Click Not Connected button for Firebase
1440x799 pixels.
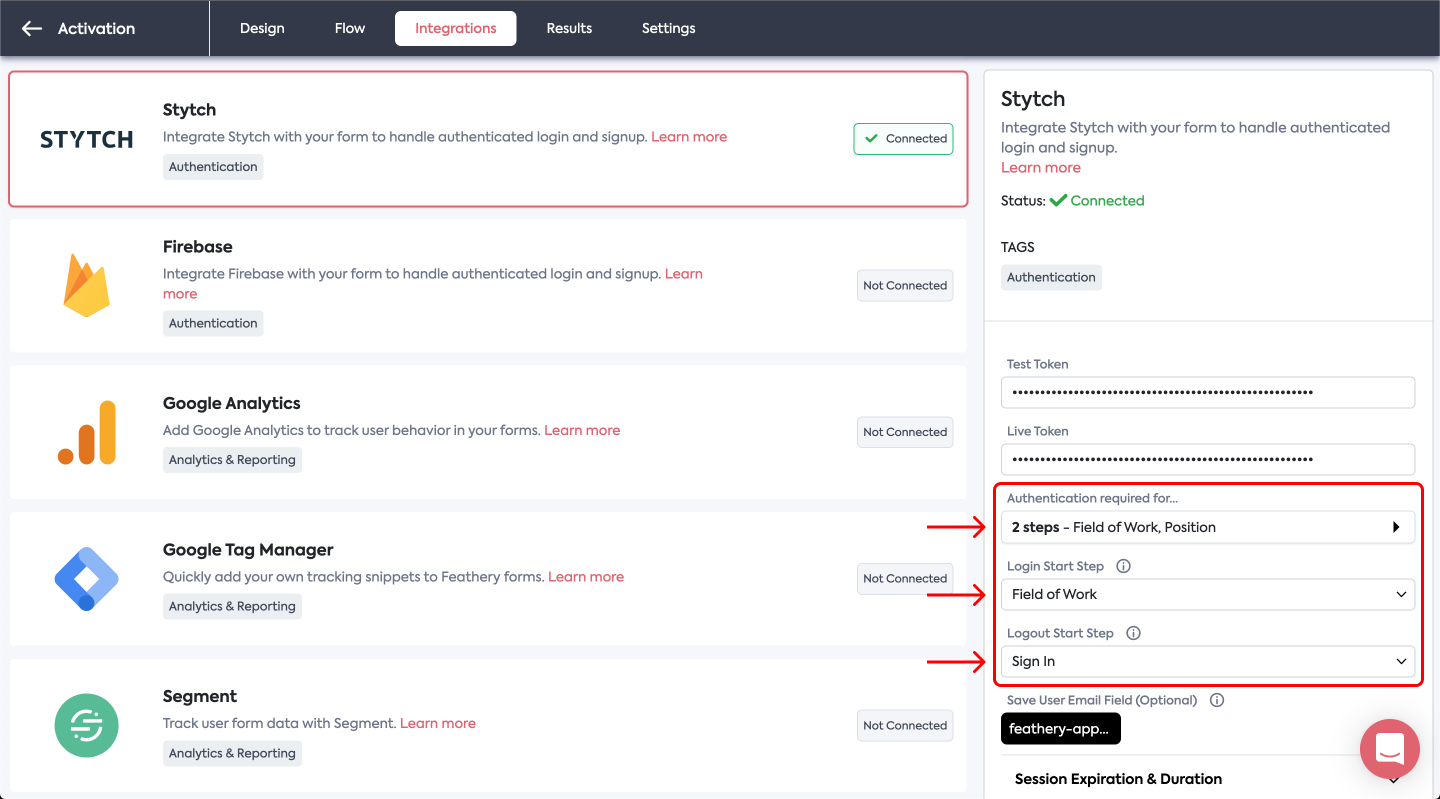pyautogui.click(x=904, y=285)
